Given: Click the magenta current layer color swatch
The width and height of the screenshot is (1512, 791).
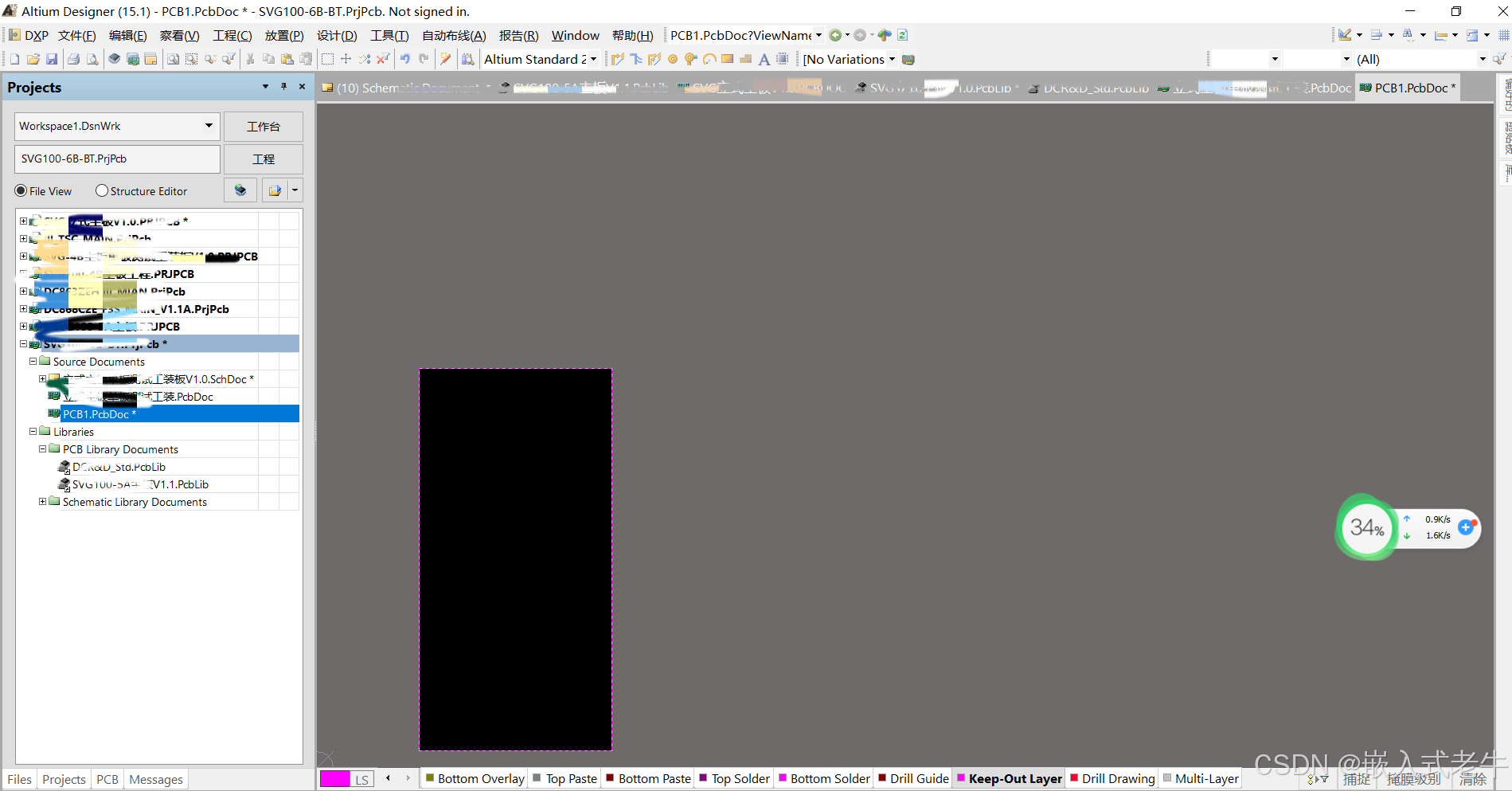Looking at the screenshot, I should pyautogui.click(x=335, y=778).
